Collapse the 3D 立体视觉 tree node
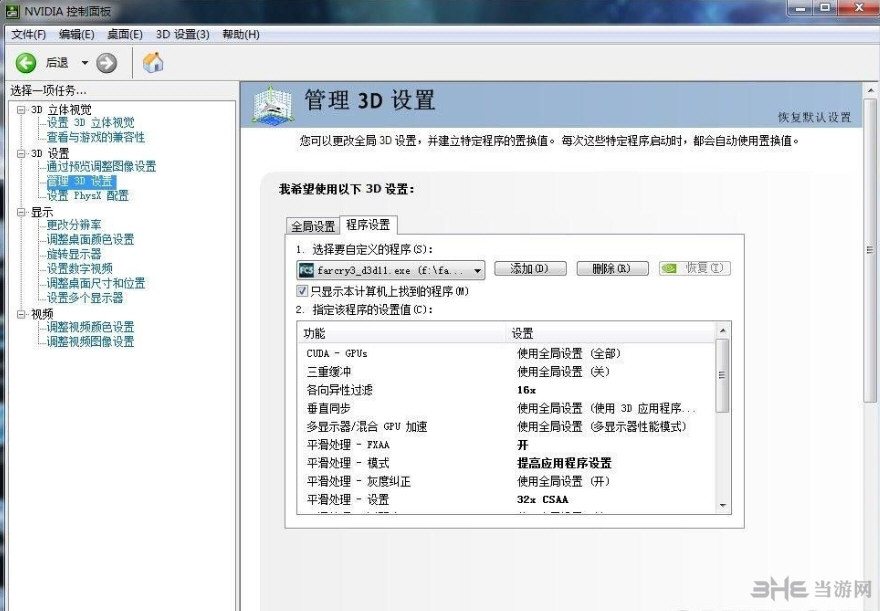880x611 pixels. pos(21,109)
